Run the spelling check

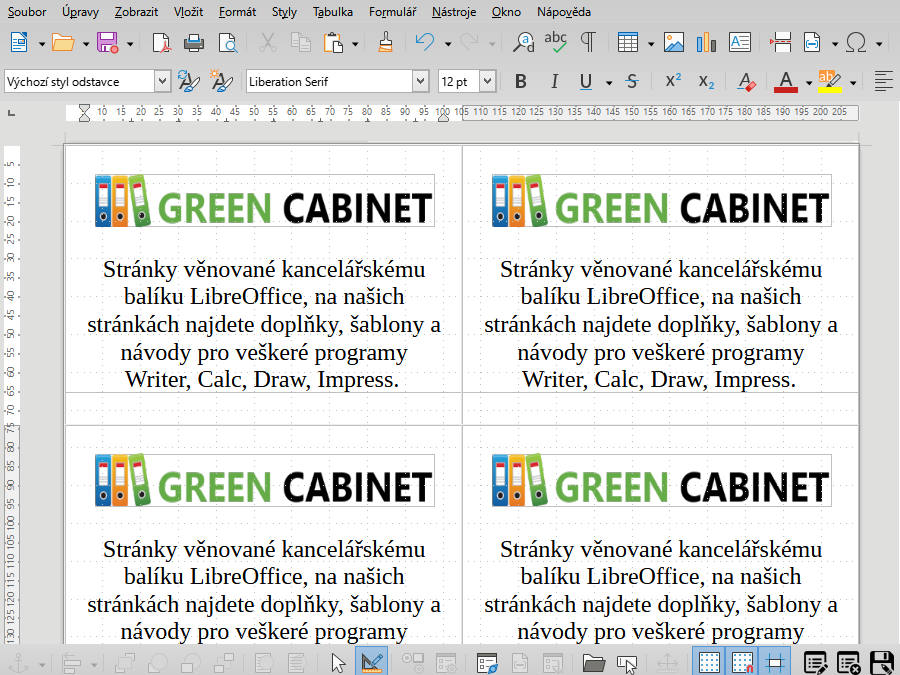pos(556,42)
